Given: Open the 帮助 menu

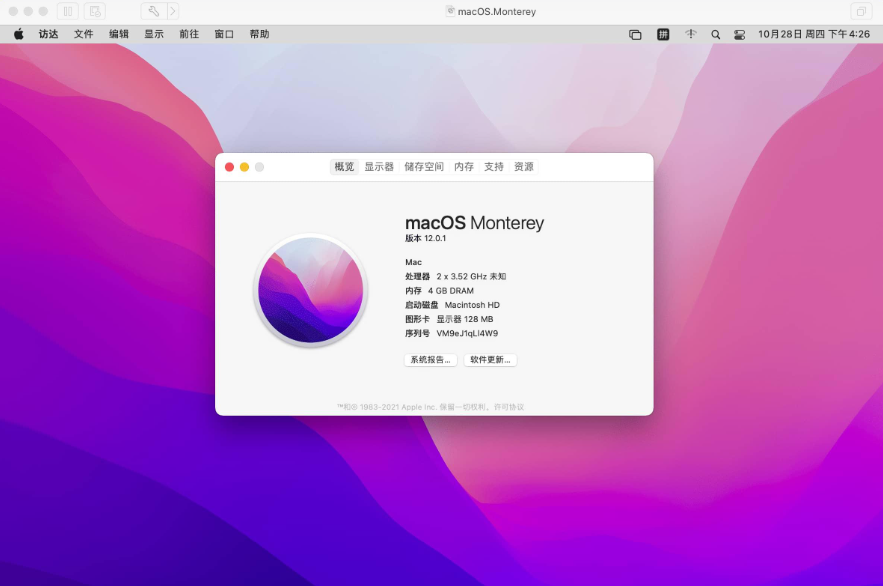Looking at the screenshot, I should [259, 34].
